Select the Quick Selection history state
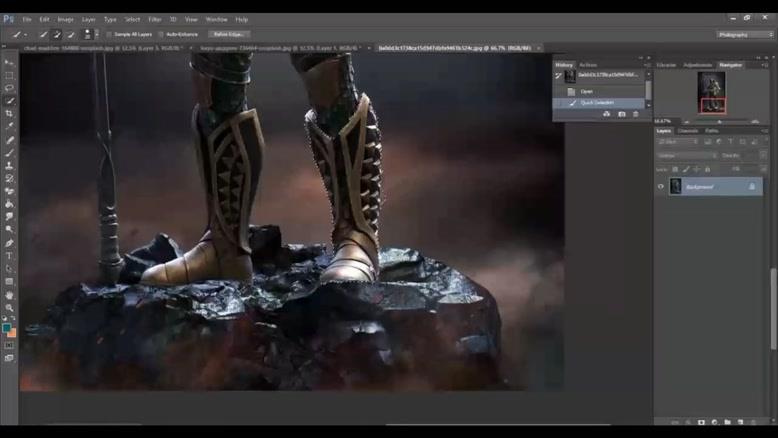 click(599, 103)
